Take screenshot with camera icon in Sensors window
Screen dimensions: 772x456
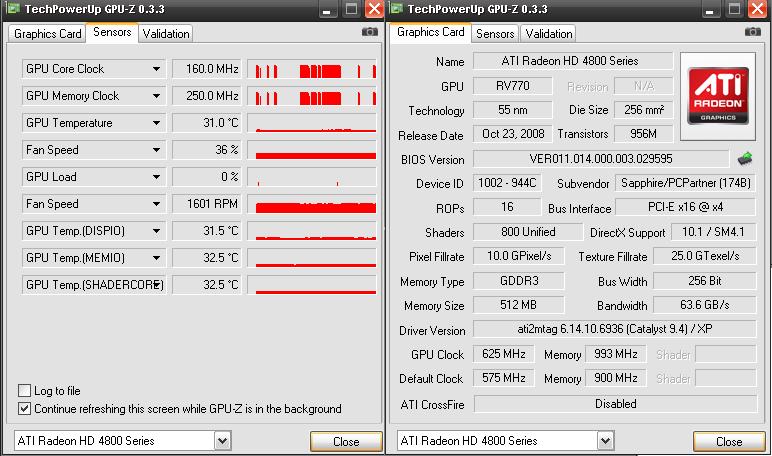click(370, 32)
